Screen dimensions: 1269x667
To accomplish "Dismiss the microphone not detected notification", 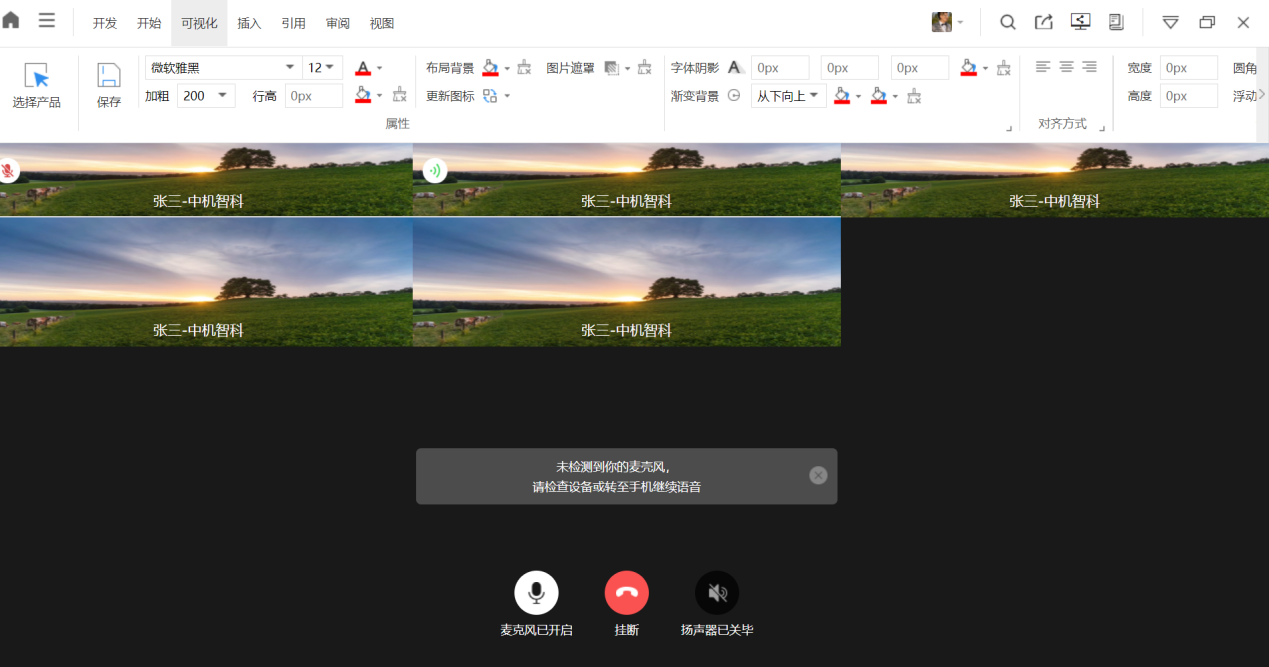I will [818, 476].
